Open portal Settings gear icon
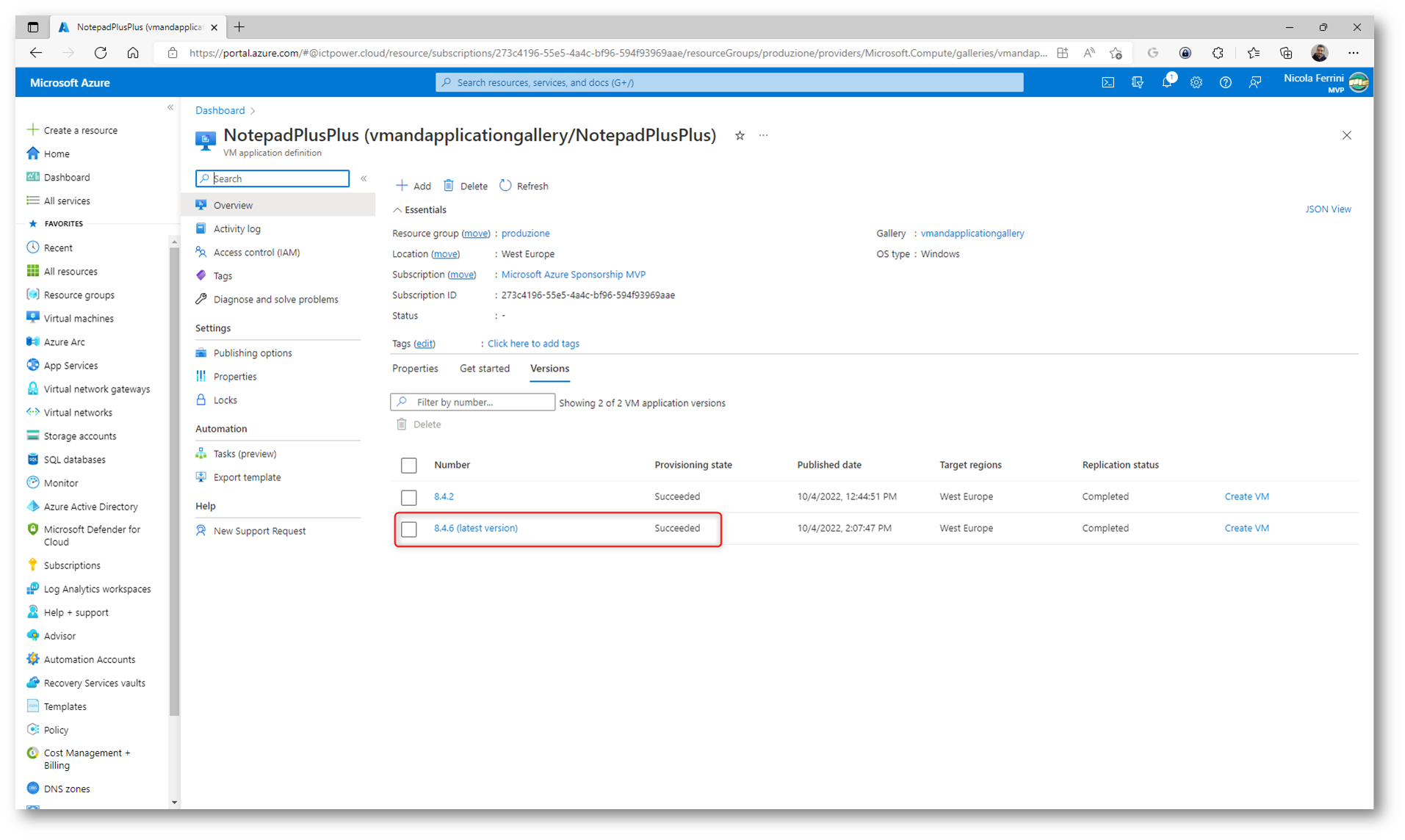 [x=1196, y=83]
